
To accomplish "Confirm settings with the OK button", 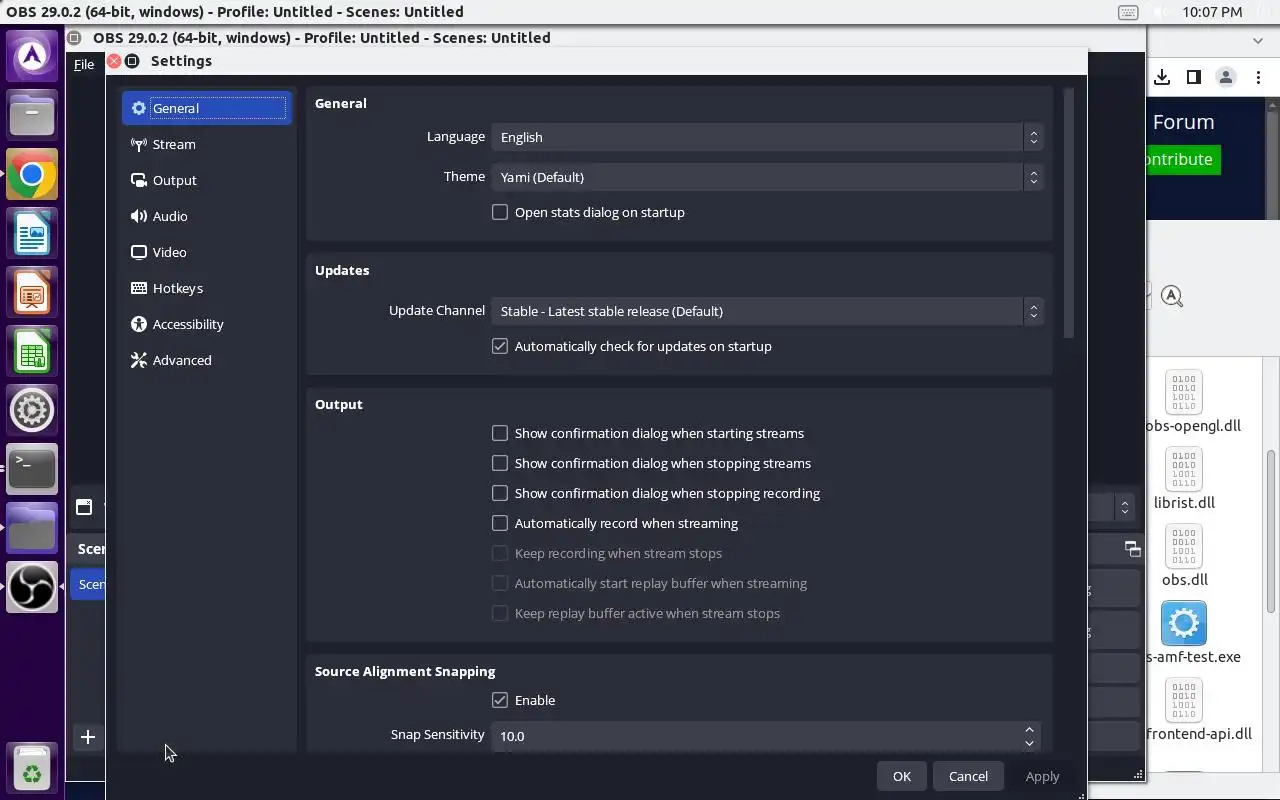I will (902, 776).
